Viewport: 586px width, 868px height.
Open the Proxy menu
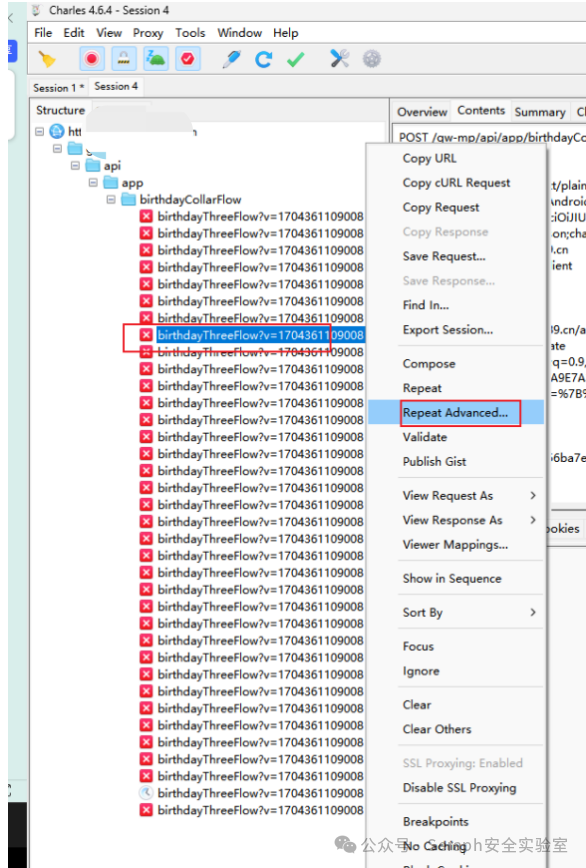point(148,33)
